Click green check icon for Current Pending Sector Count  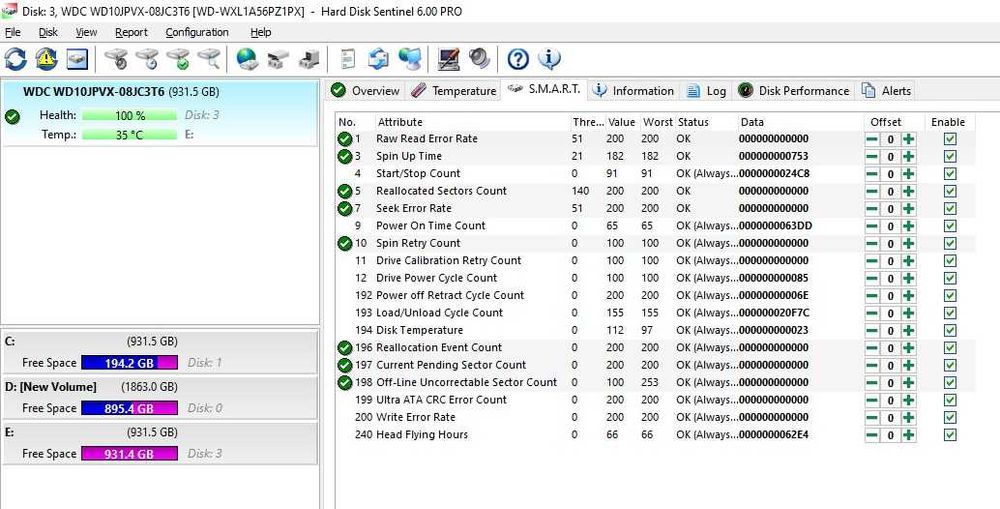345,365
